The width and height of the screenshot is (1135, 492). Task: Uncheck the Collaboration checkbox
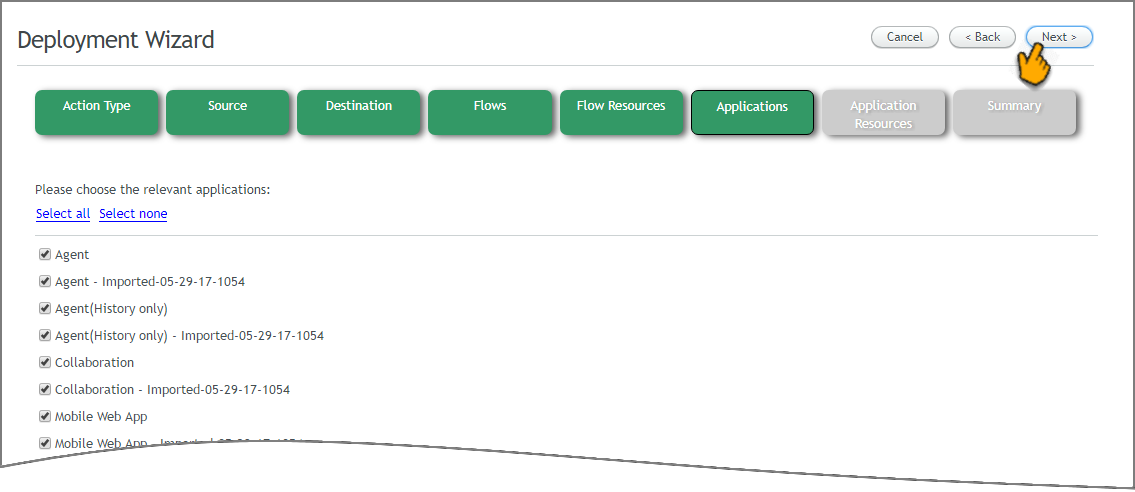45,362
